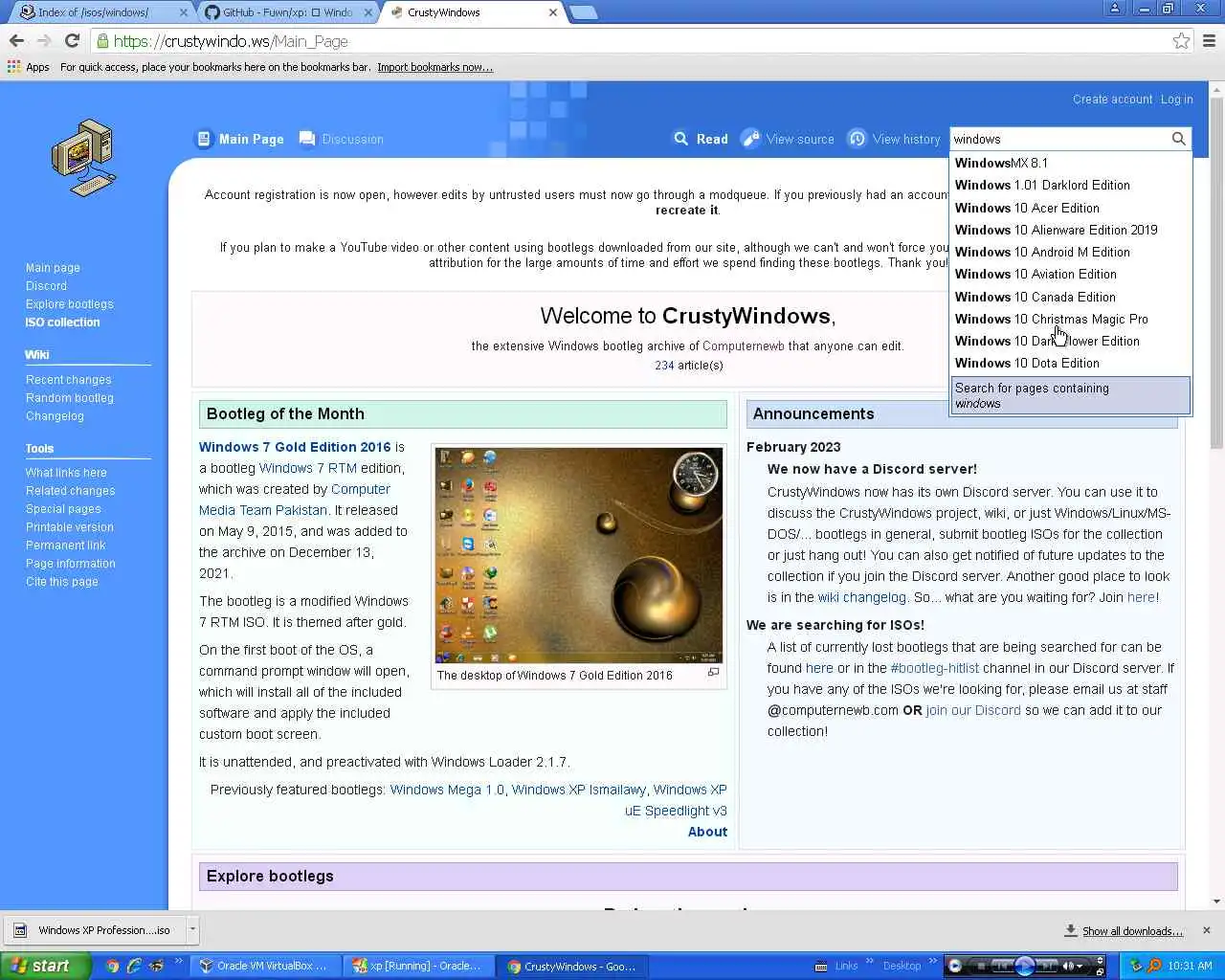Click the browser address bar

pos(632,41)
